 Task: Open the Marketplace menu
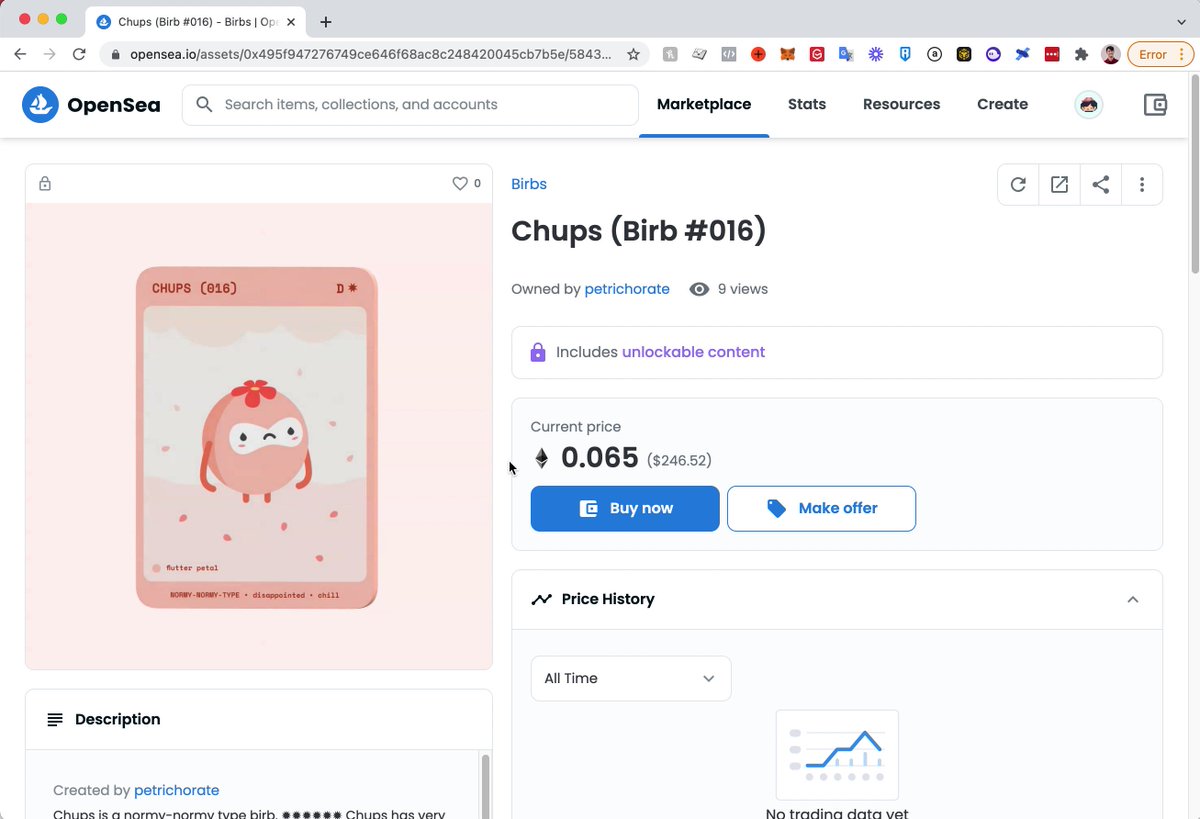pyautogui.click(x=704, y=104)
